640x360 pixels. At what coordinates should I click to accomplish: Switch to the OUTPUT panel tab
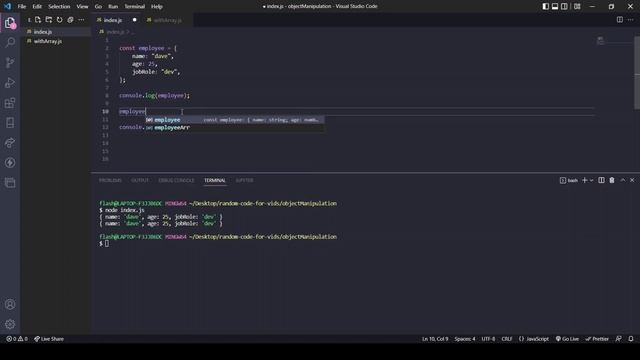(x=140, y=180)
